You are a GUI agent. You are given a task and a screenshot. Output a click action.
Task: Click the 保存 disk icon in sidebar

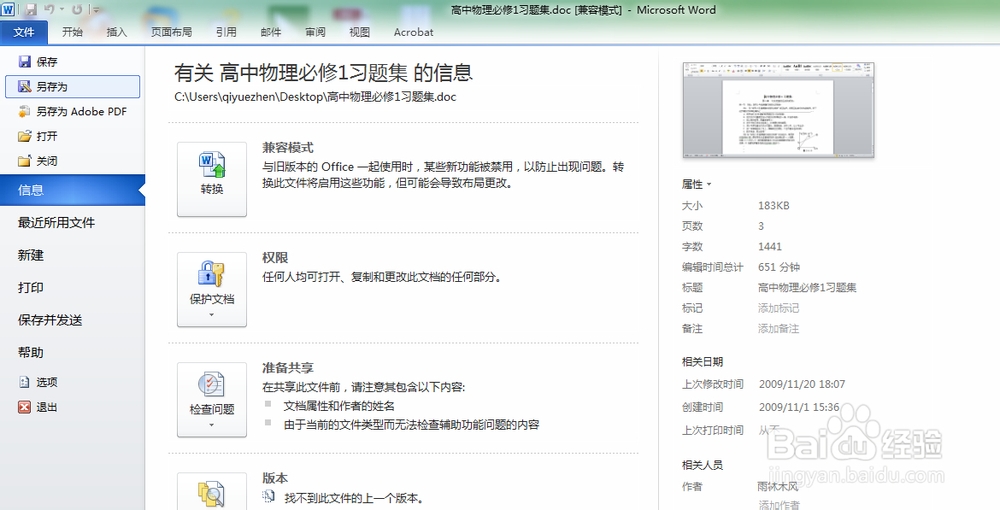(x=25, y=61)
